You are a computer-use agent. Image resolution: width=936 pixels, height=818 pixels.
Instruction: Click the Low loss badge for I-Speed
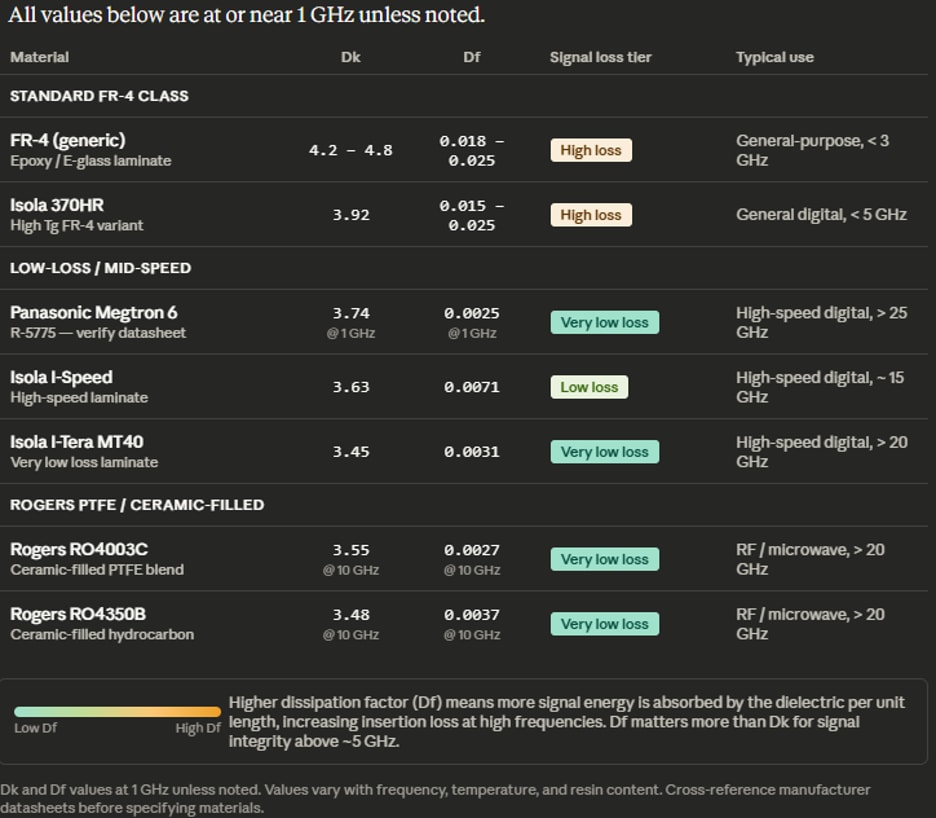pyautogui.click(x=589, y=387)
